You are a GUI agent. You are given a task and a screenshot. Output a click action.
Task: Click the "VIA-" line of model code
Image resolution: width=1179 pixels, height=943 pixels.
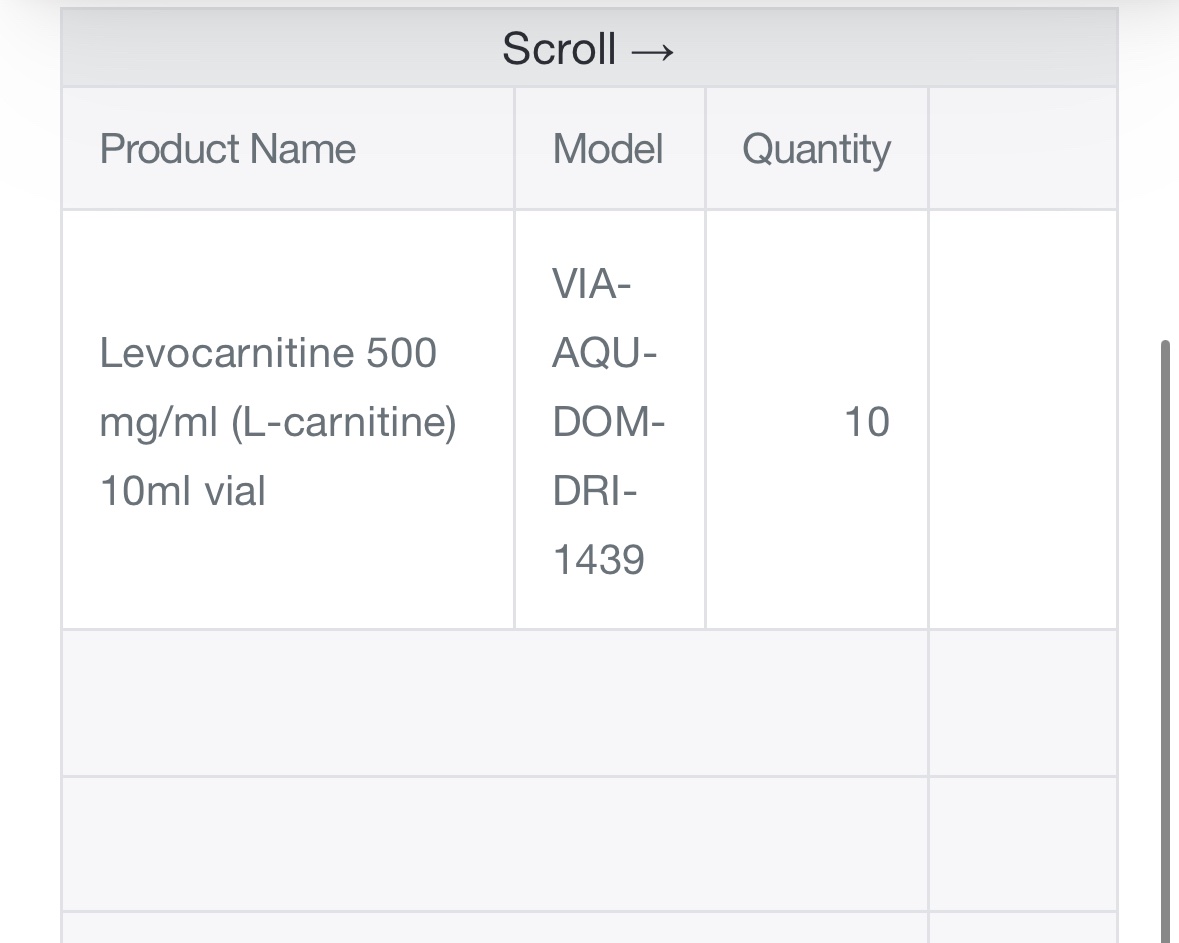click(591, 284)
